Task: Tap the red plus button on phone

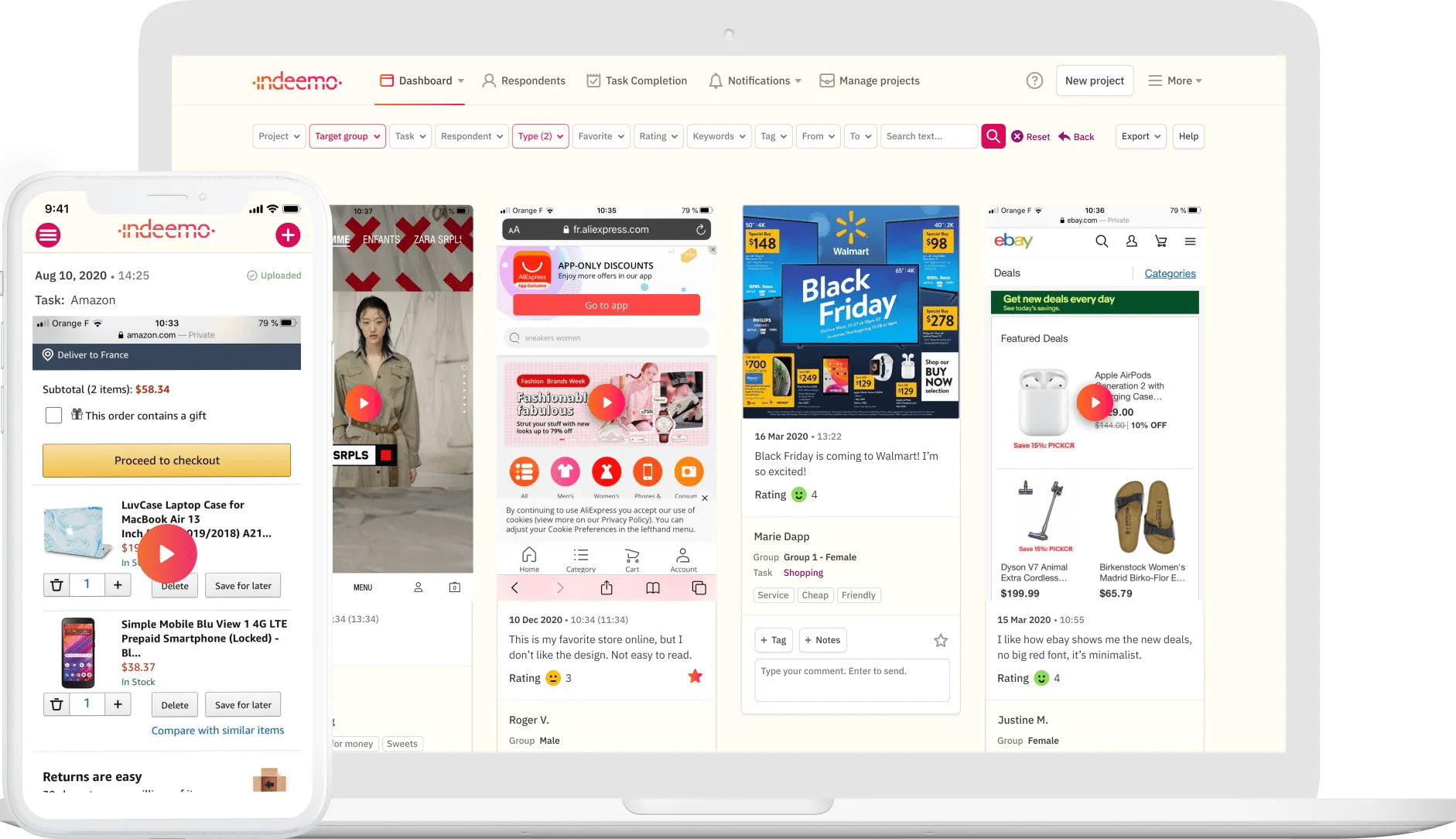Action: pos(288,235)
